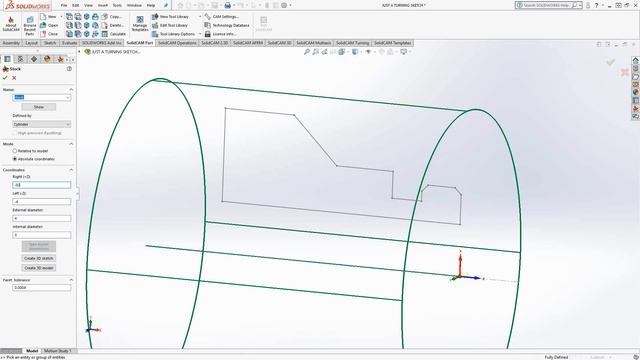This screenshot has height=360, width=640.
Task: Open Manage Templates
Action: click(x=140, y=24)
